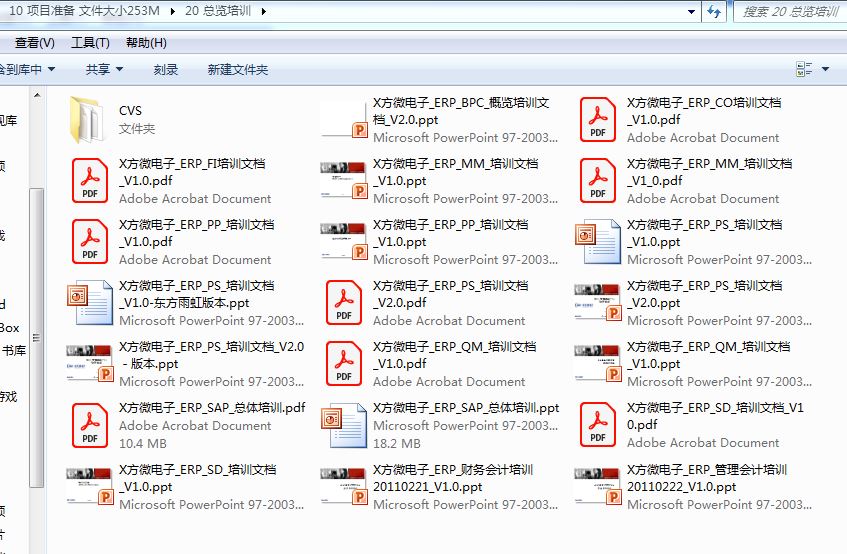Viewport: 847px width, 554px height.
Task: Expand the address bar history dropdown
Action: (691, 11)
